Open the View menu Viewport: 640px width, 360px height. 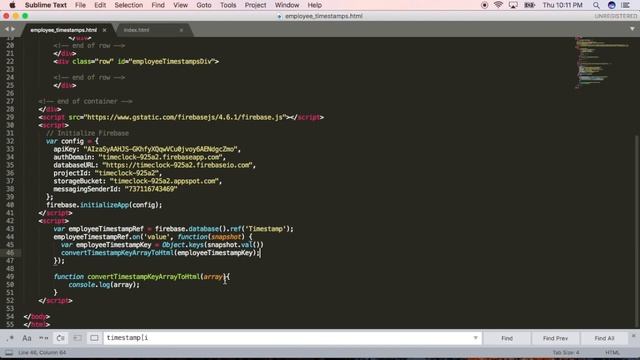[180, 5]
